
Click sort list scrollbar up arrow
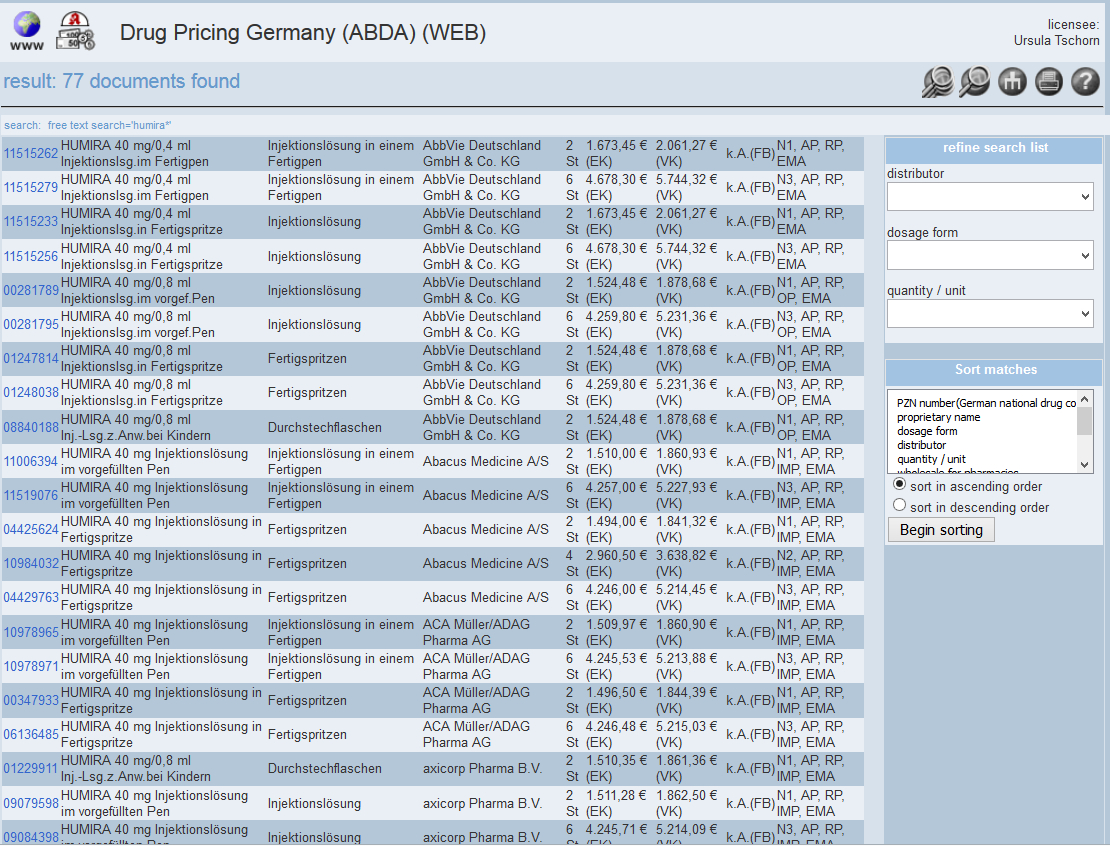coord(1085,399)
